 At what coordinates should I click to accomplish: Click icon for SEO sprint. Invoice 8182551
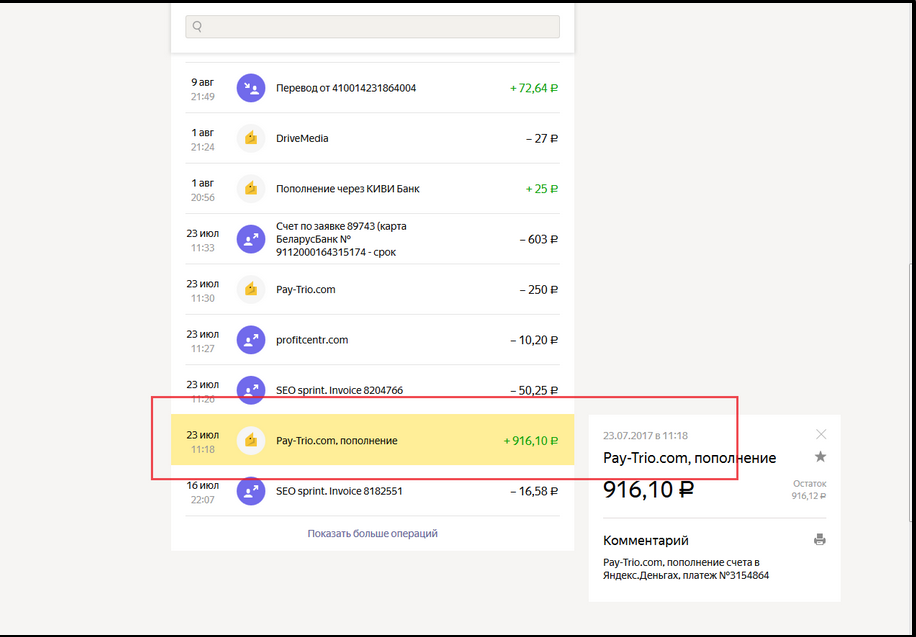[251, 491]
